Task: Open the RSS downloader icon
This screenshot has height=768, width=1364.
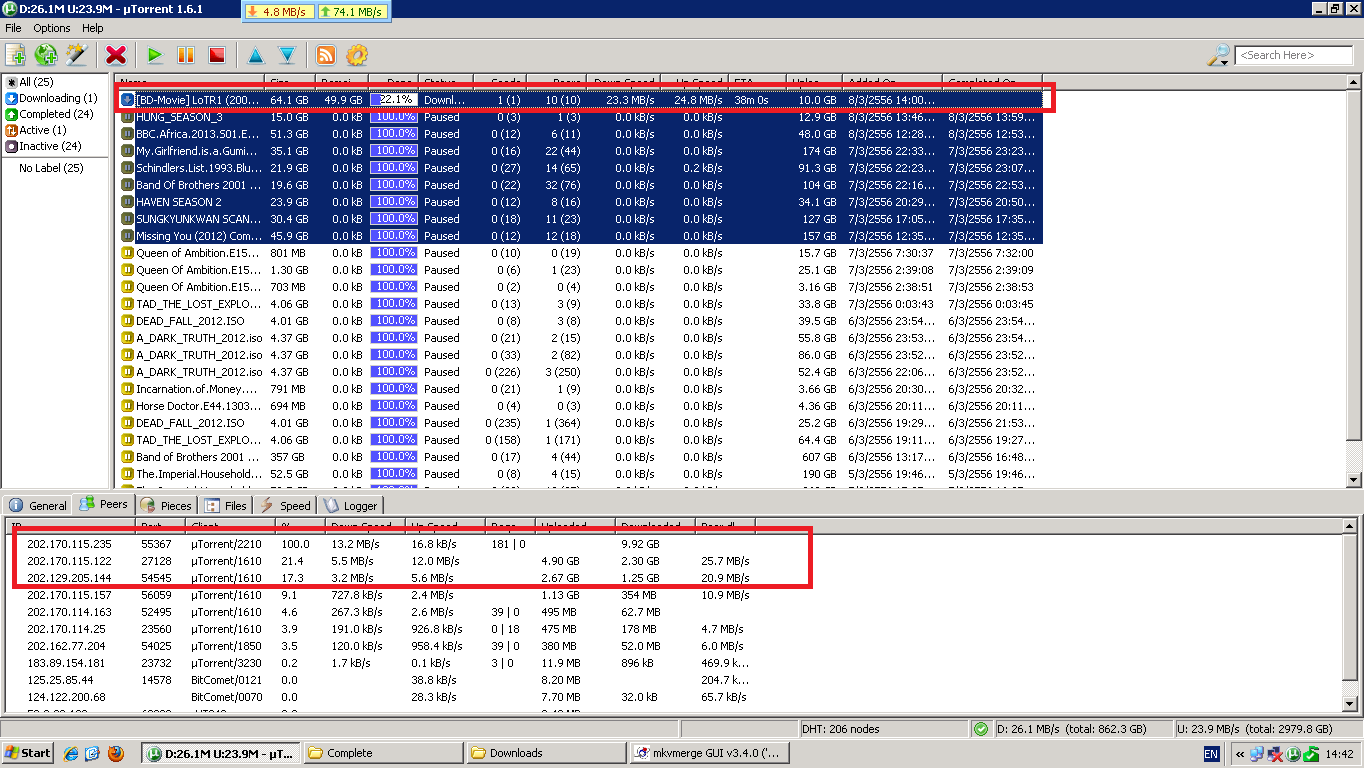Action: (326, 55)
